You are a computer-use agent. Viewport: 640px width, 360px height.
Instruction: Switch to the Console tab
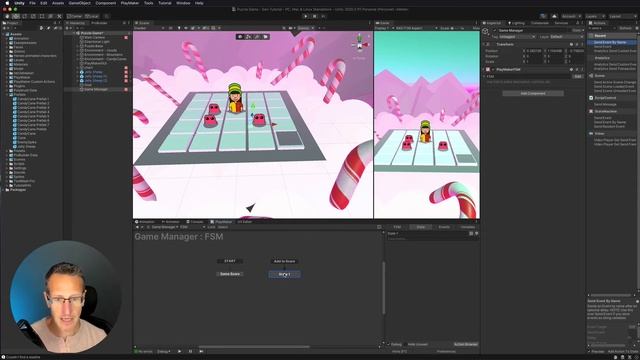[195, 222]
